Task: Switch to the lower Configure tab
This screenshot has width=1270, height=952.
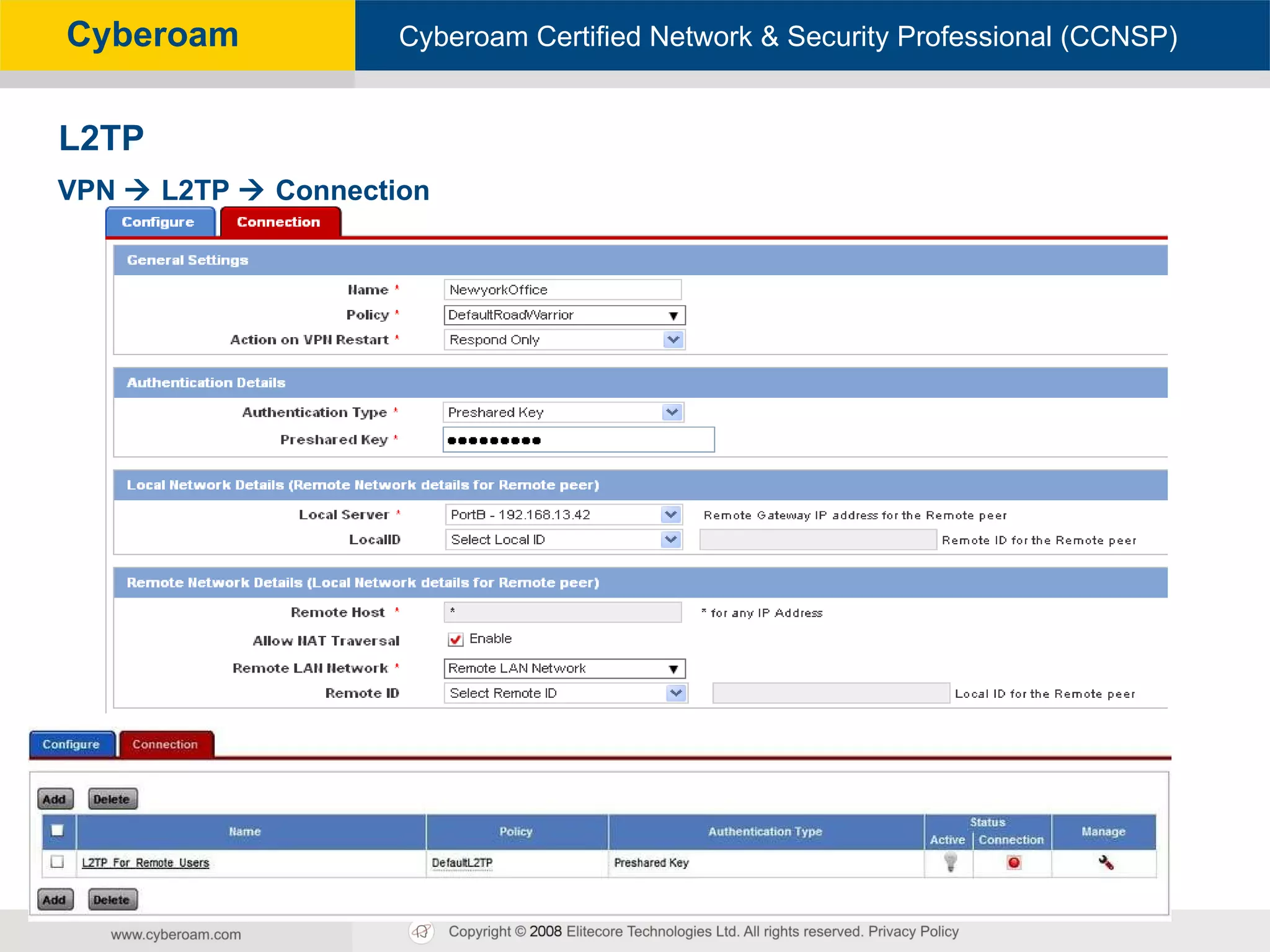Action: coord(72,744)
